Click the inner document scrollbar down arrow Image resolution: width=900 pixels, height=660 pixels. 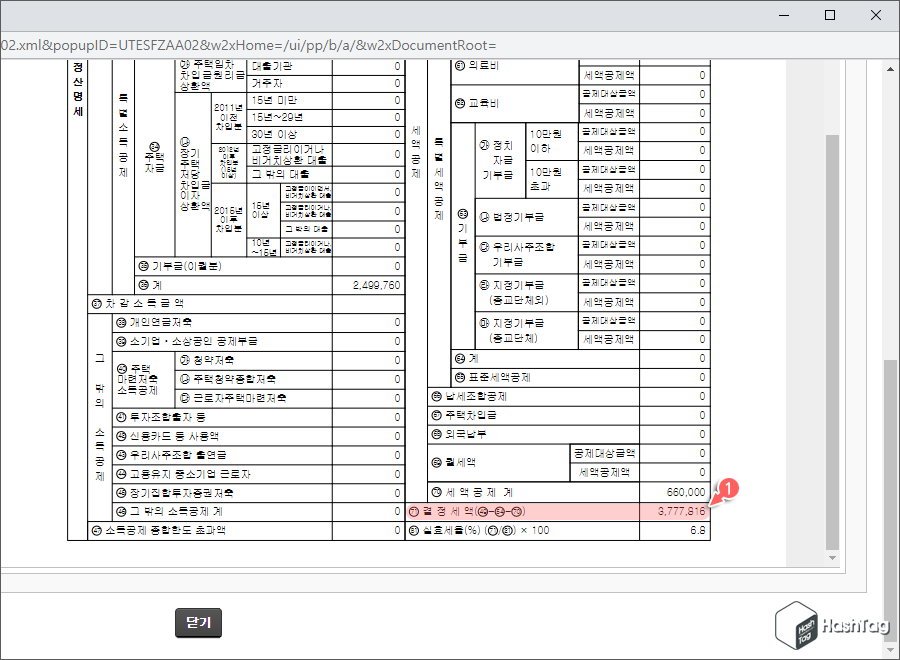(832, 558)
